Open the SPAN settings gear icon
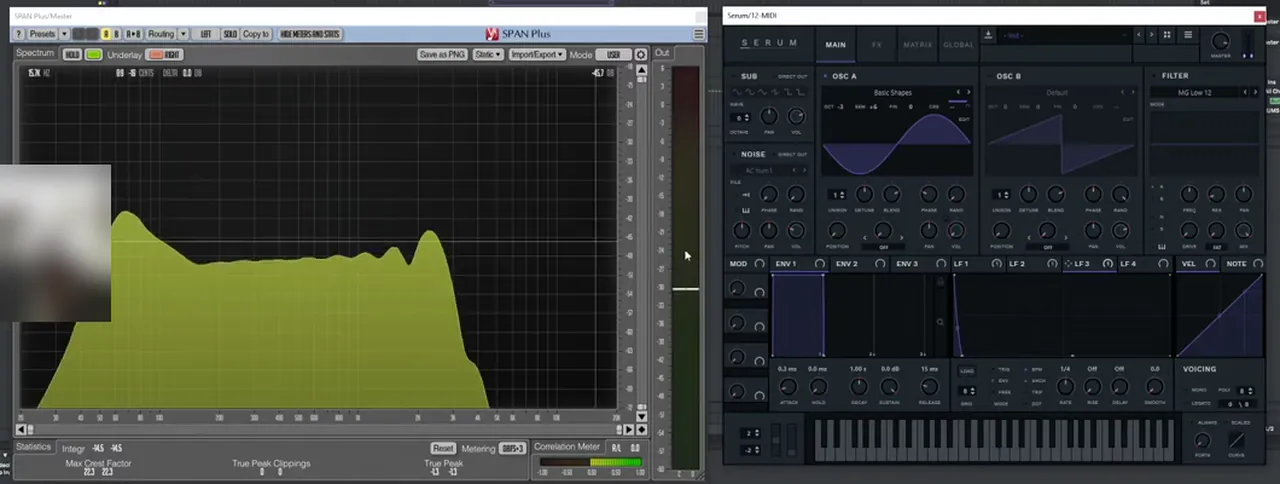Image resolution: width=1280 pixels, height=484 pixels. click(x=641, y=54)
